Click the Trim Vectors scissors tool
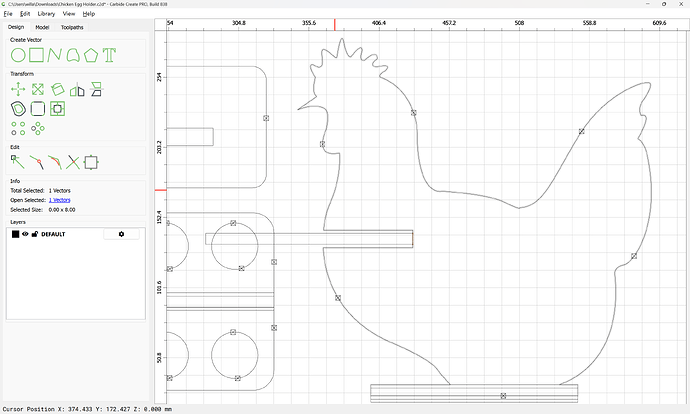This screenshot has height=414, width=690. [x=73, y=161]
